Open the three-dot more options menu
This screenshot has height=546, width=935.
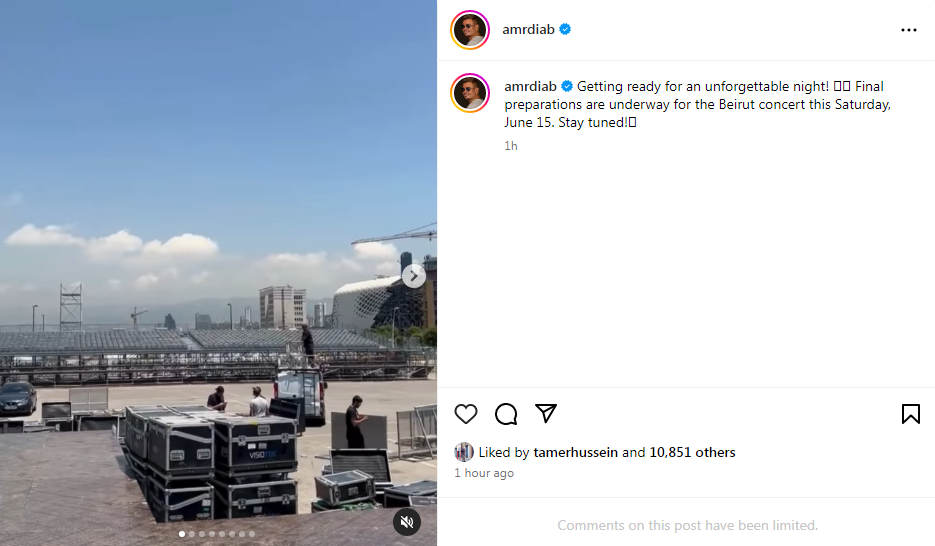(909, 30)
